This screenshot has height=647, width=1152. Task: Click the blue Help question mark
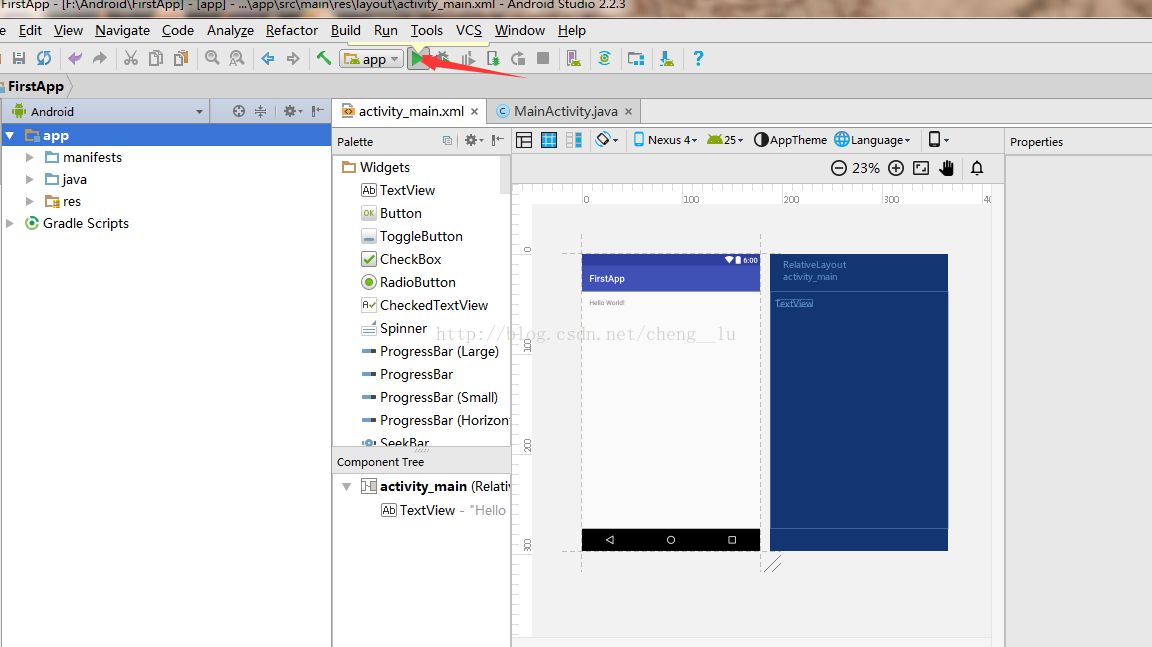point(698,58)
